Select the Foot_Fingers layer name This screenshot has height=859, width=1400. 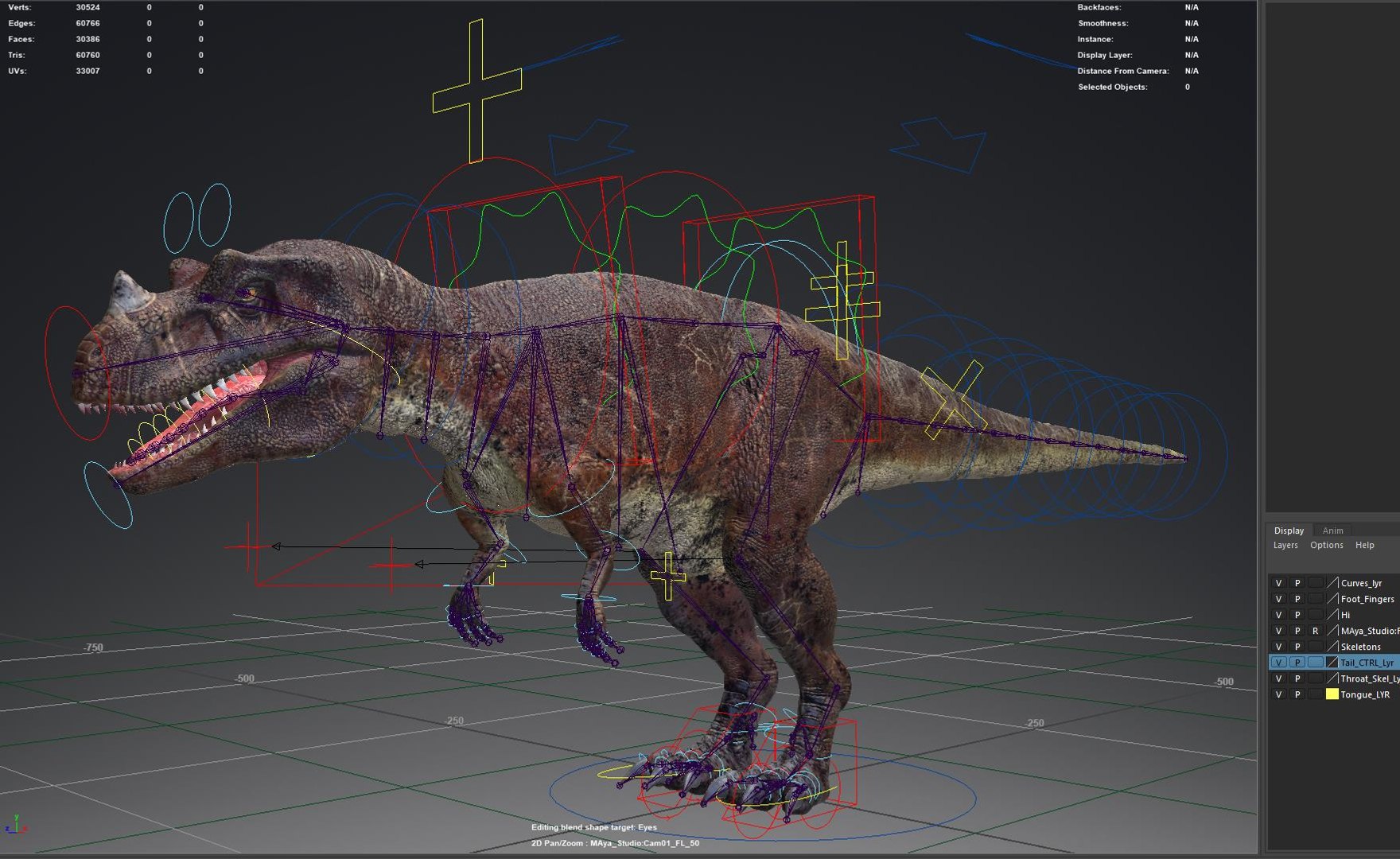click(x=1367, y=599)
